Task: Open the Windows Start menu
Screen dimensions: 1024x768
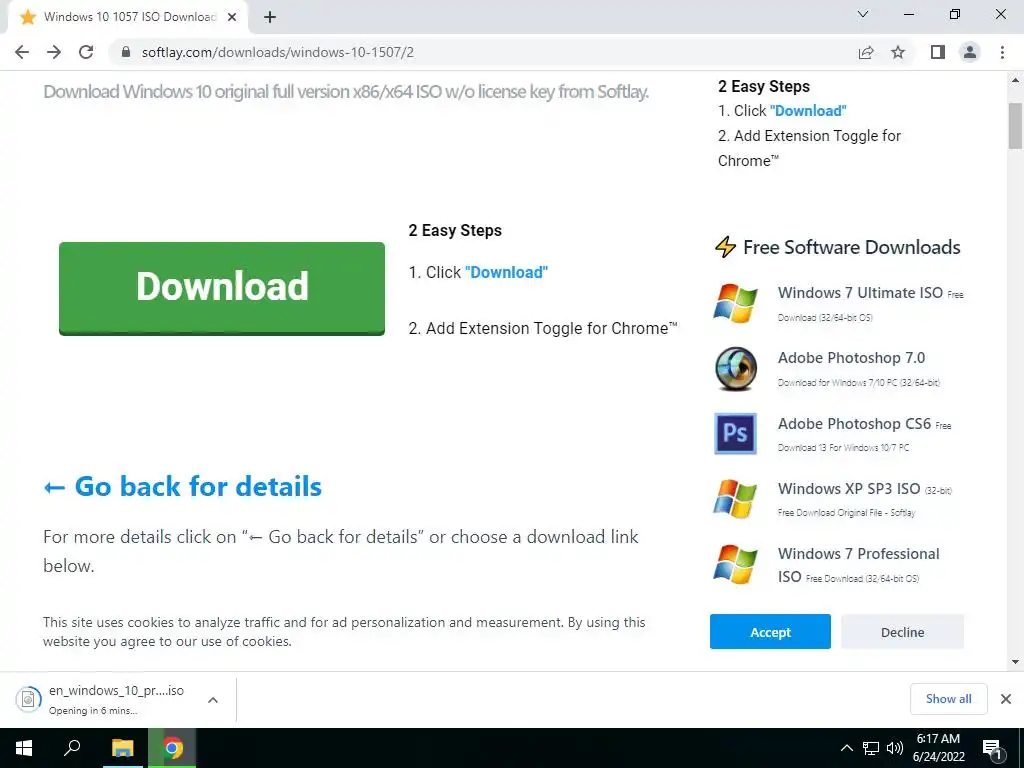Action: 24,748
